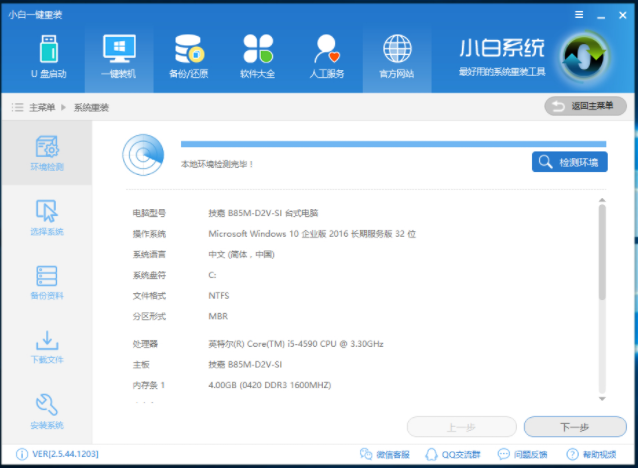Click 检测环境 button
Viewport: 642px width, 468px height.
click(570, 162)
